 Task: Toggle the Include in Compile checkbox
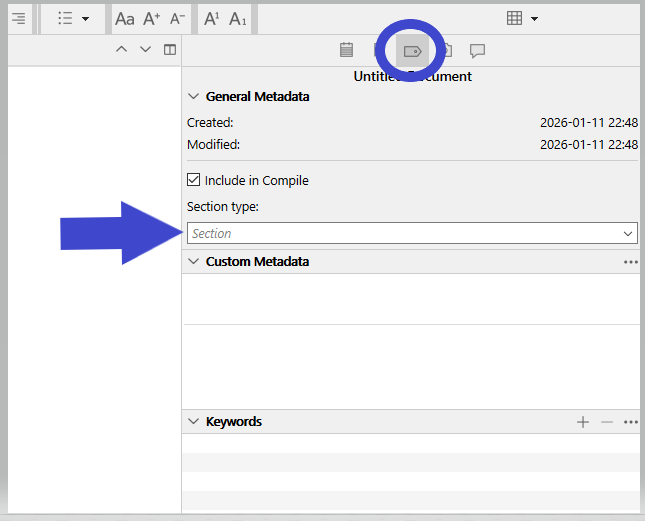pyautogui.click(x=194, y=181)
